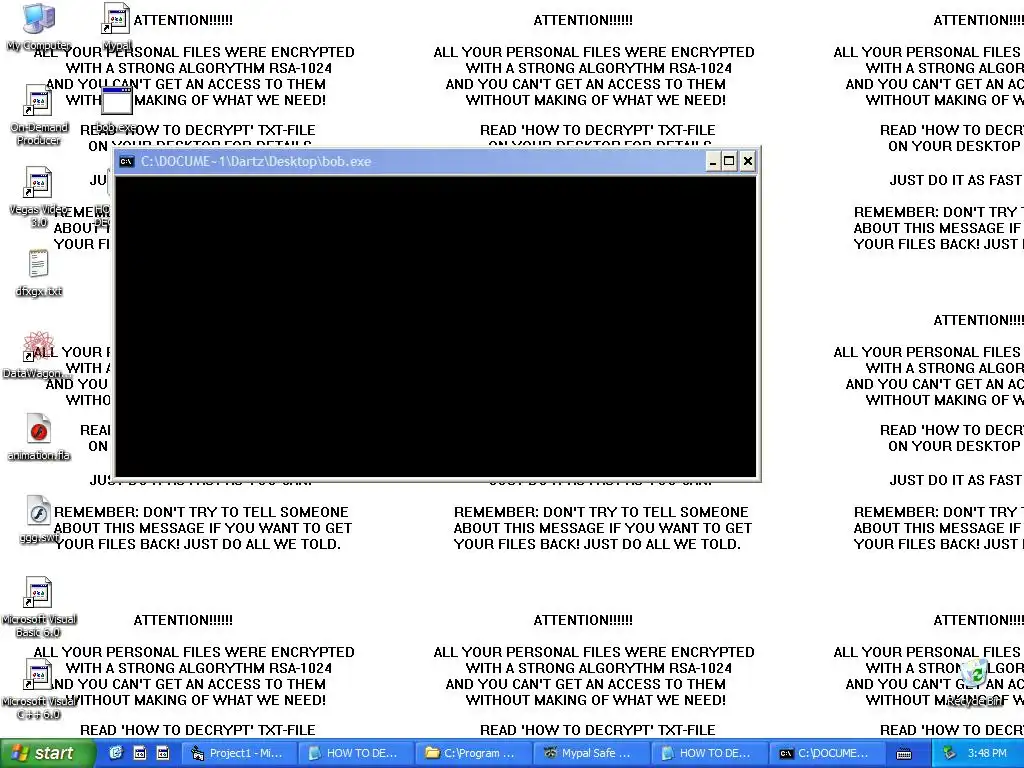This screenshot has height=768, width=1024.
Task: Click the bob.exe console title bar
Action: tap(418, 161)
